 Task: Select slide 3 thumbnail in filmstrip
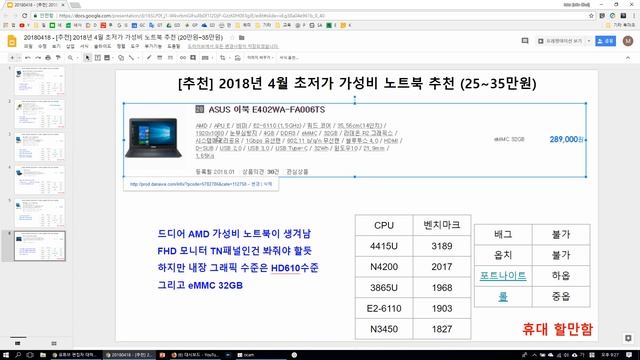40,147
